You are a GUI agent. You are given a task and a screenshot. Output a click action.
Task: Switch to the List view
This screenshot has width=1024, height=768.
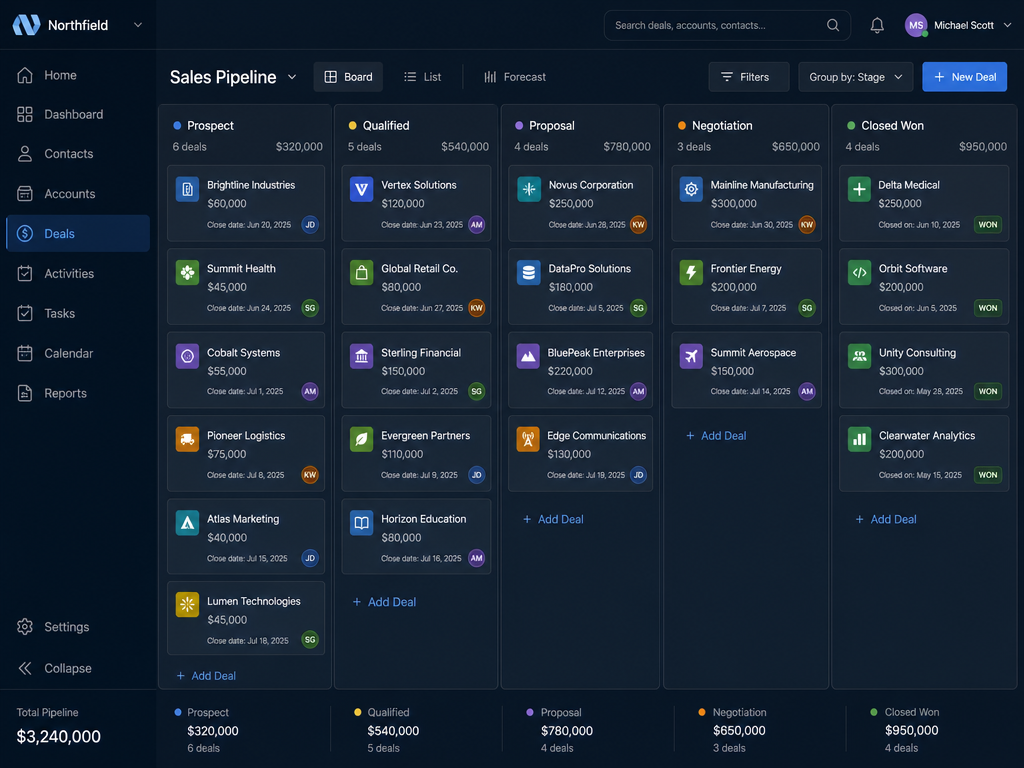(x=423, y=77)
